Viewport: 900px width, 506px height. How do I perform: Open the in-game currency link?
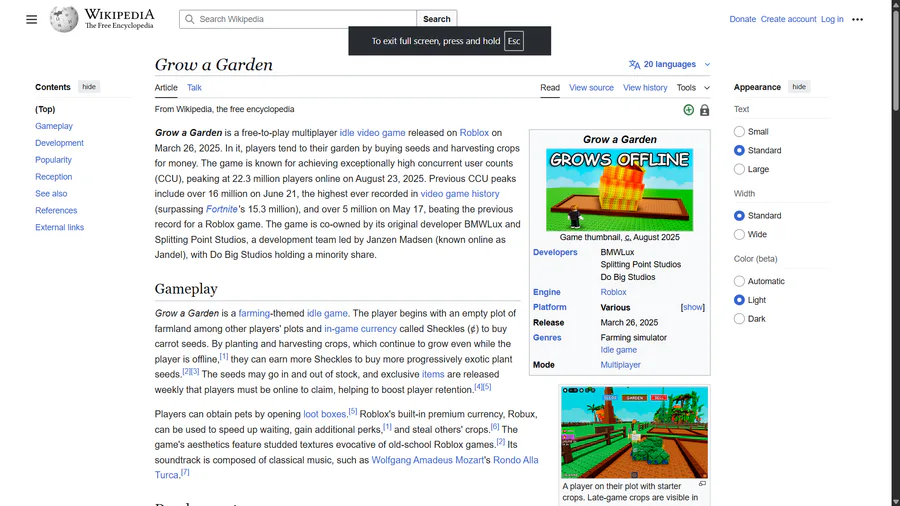(360, 329)
